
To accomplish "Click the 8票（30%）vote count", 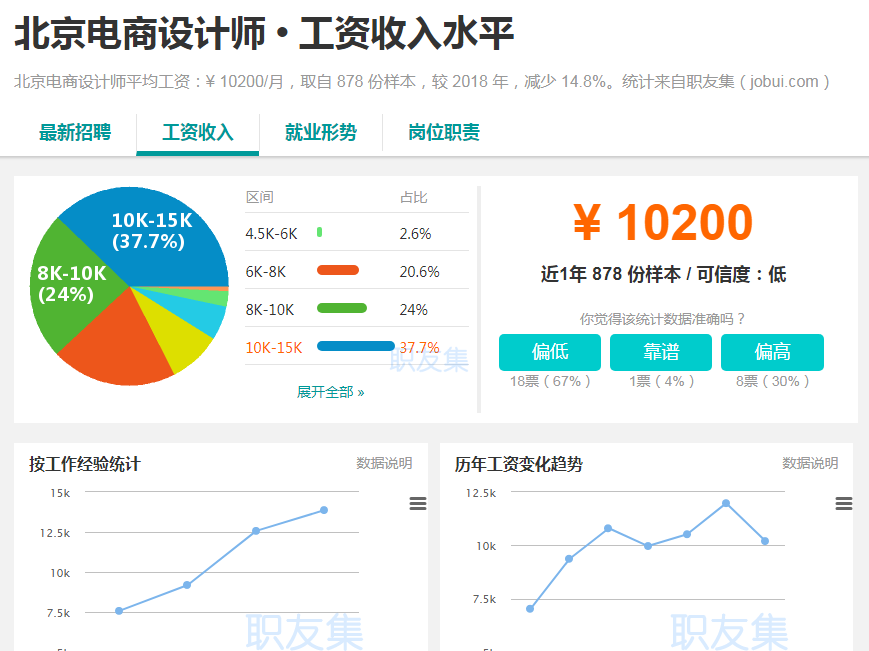I will [x=773, y=381].
